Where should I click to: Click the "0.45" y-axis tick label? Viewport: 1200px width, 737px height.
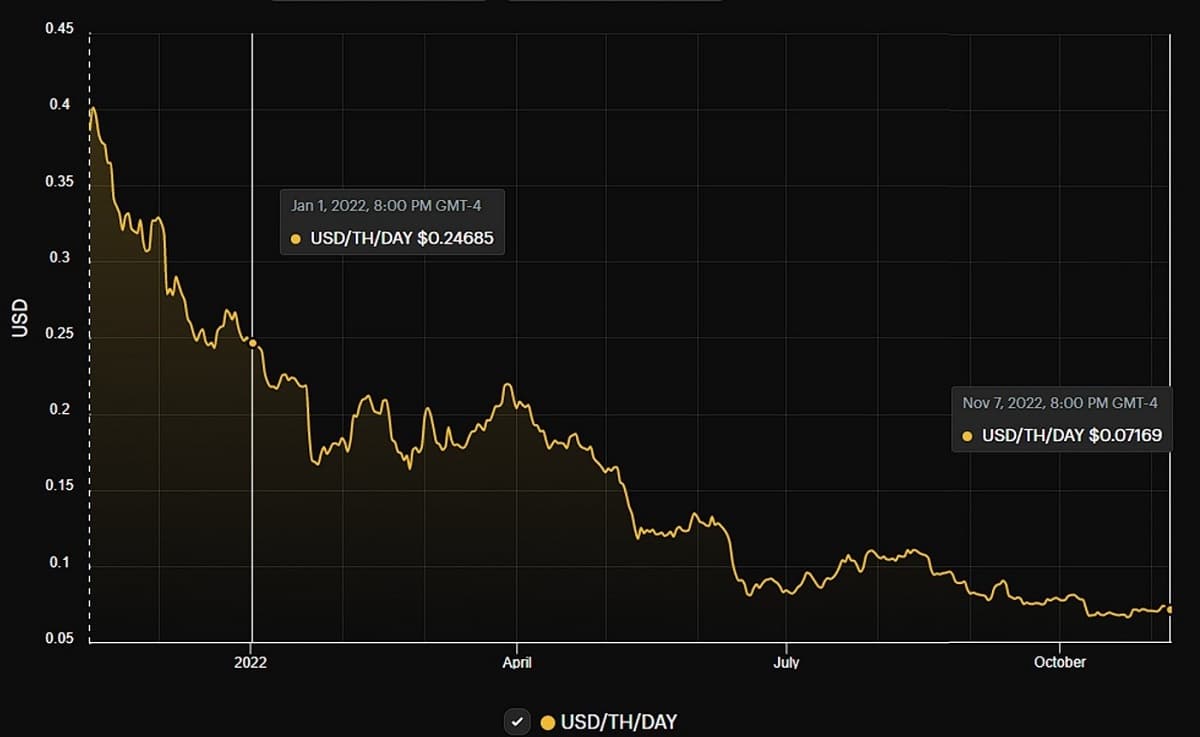[59, 28]
